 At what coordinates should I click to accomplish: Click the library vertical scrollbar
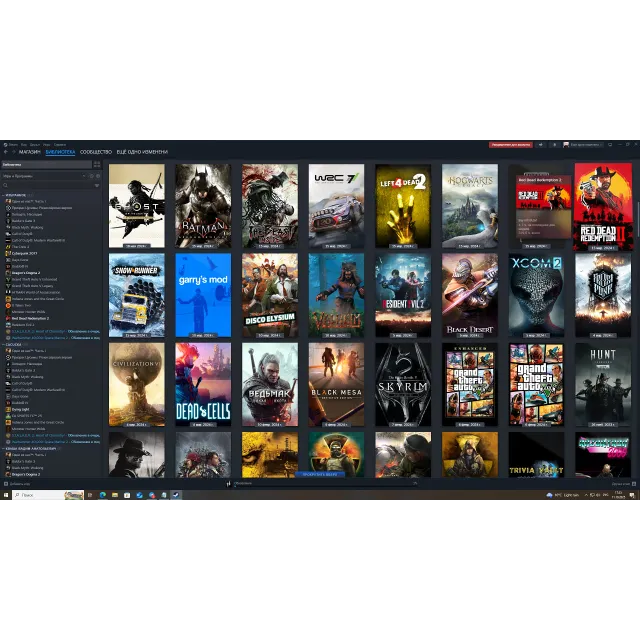(x=638, y=220)
